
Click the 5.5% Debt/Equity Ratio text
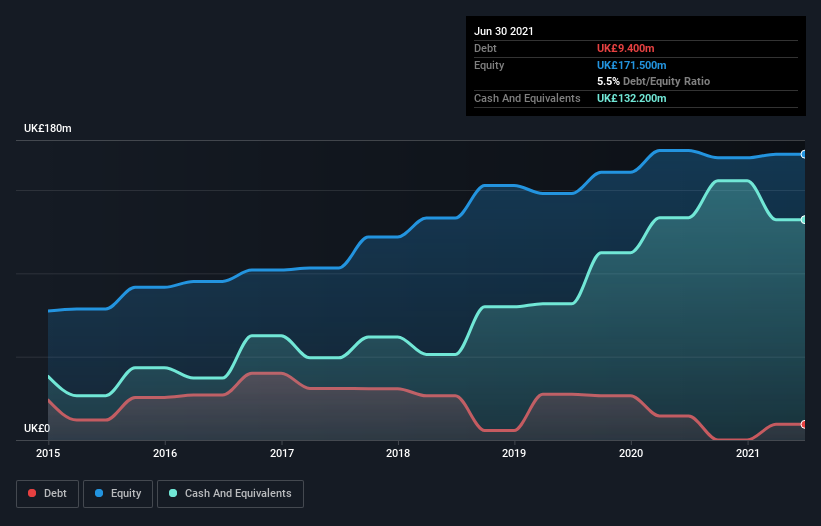653,82
